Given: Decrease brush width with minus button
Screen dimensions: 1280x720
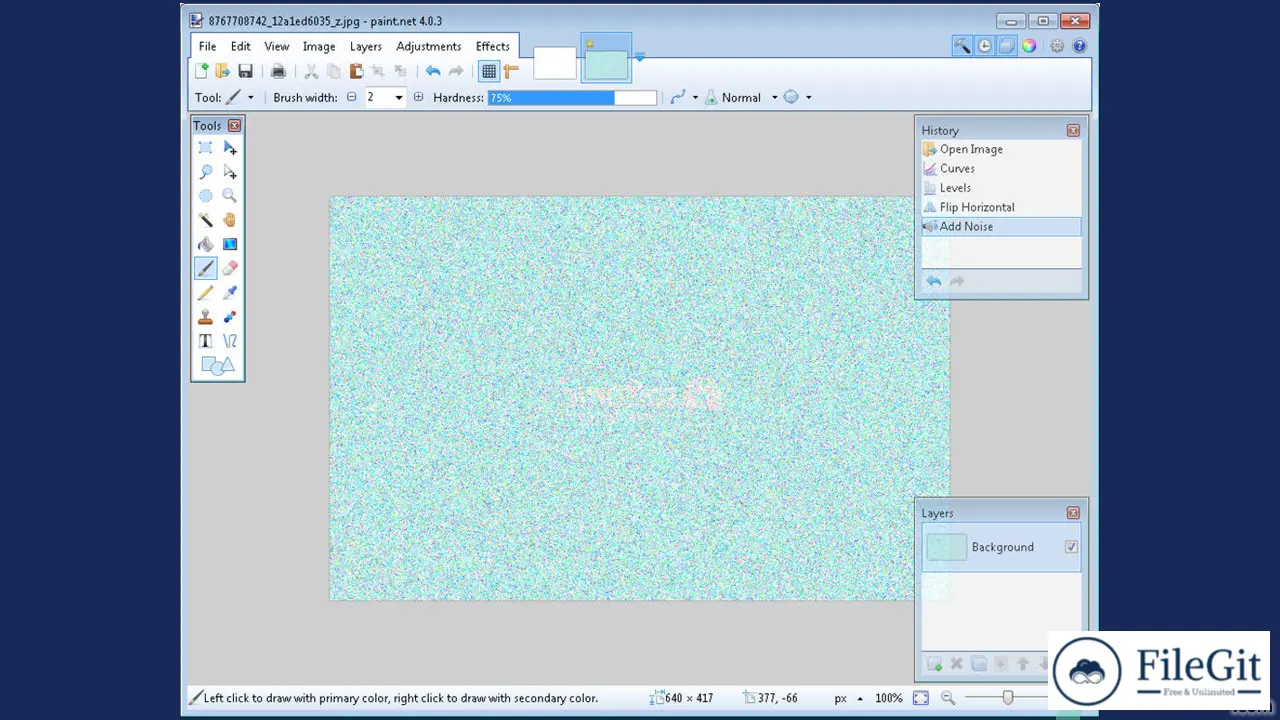Looking at the screenshot, I should (351, 98).
